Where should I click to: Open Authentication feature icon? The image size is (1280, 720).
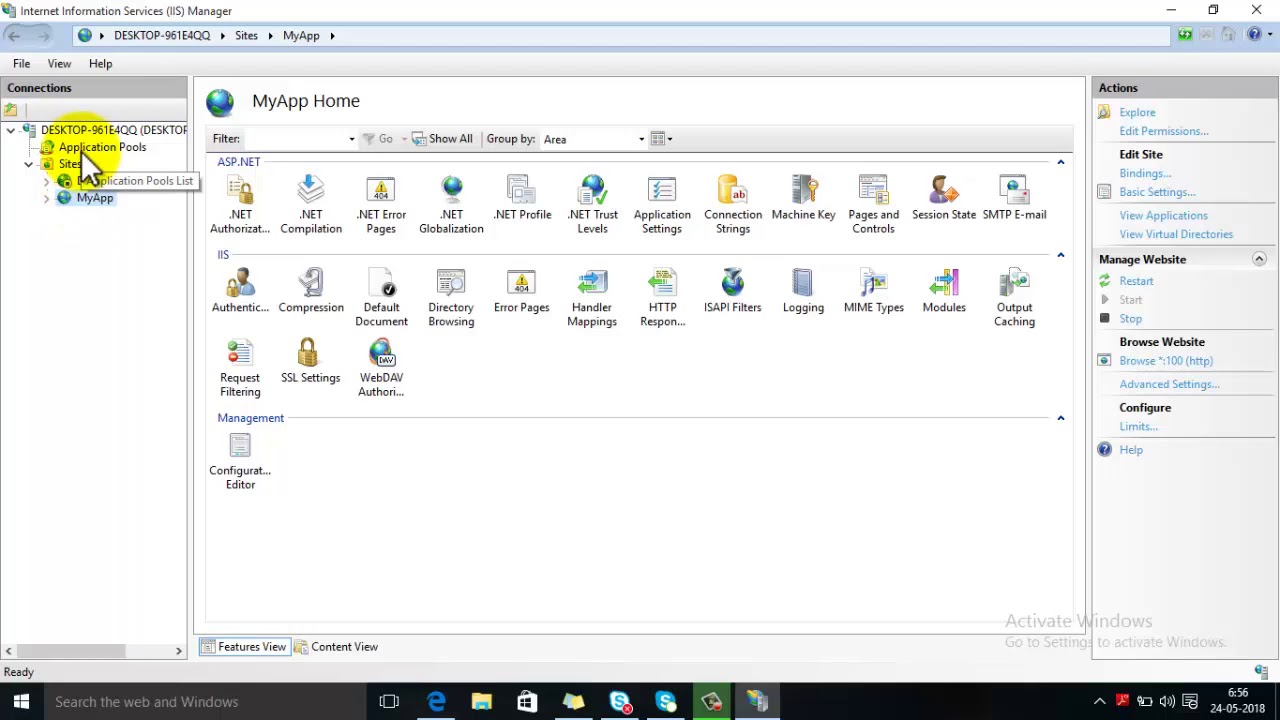pyautogui.click(x=240, y=291)
